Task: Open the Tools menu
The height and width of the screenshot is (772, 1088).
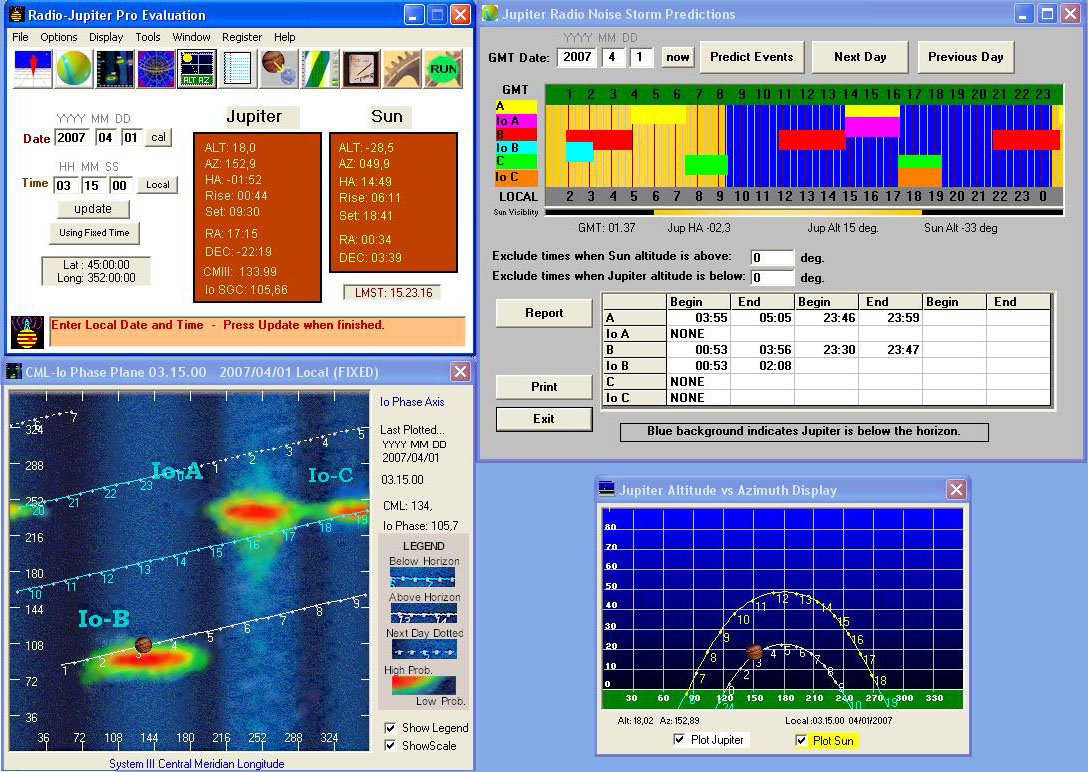Action: [x=147, y=37]
